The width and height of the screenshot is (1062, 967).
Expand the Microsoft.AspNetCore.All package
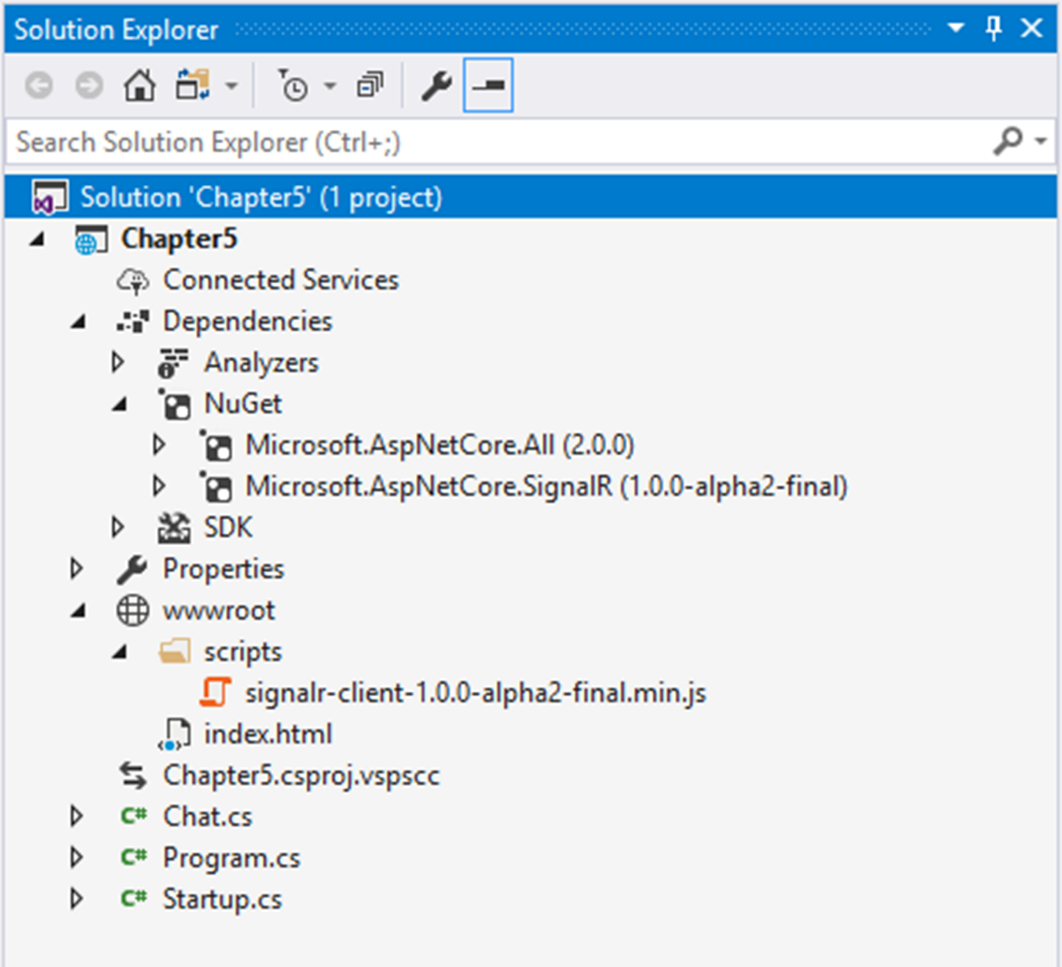click(159, 445)
